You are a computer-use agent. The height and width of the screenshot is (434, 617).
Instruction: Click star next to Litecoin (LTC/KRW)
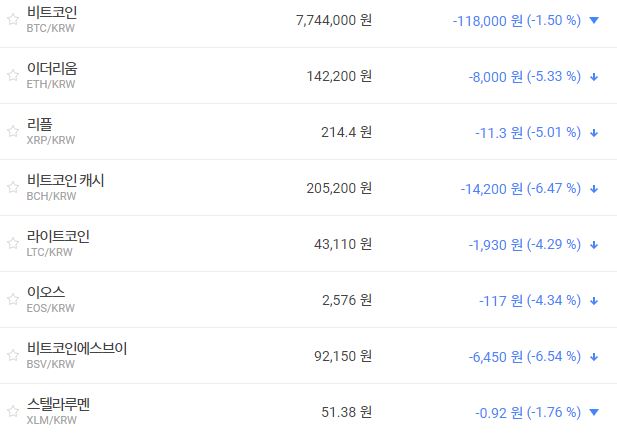point(12,244)
